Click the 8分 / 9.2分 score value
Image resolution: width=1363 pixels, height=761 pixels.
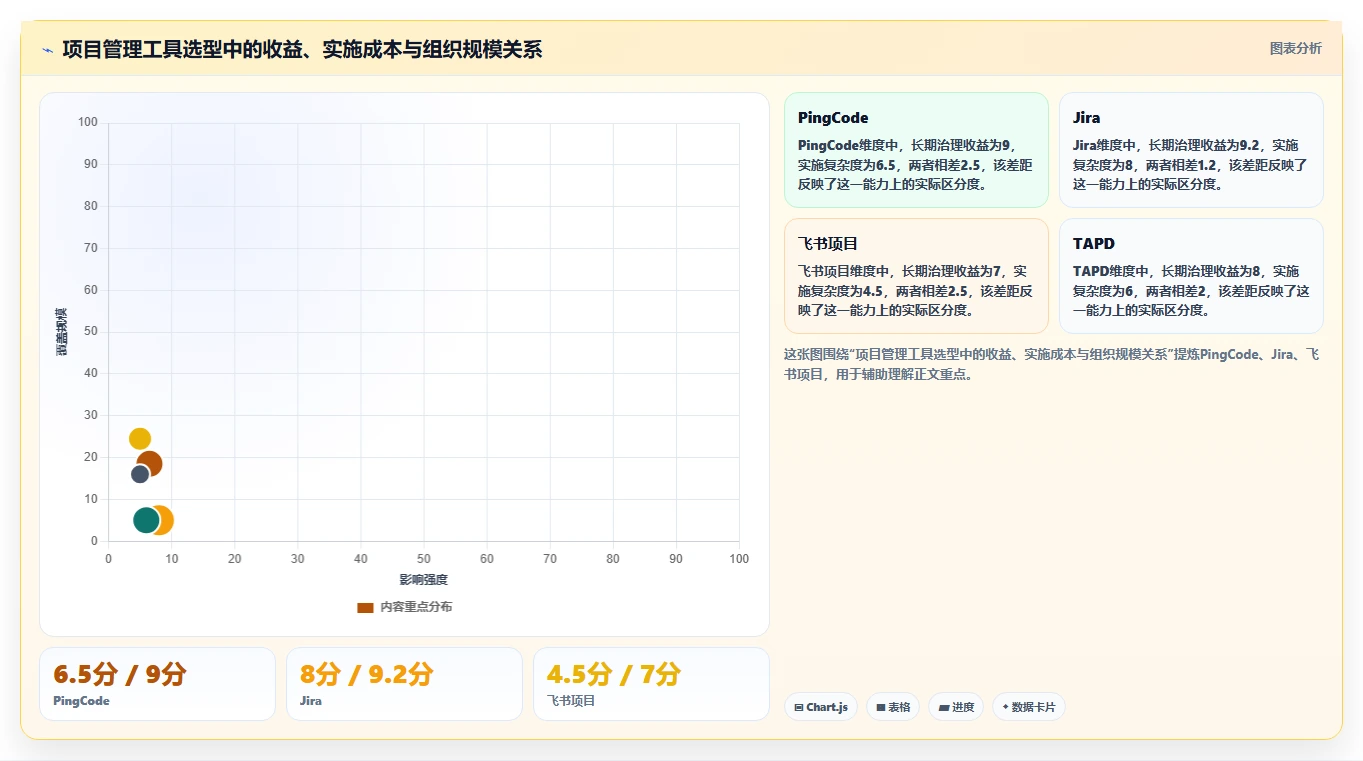[x=366, y=674]
